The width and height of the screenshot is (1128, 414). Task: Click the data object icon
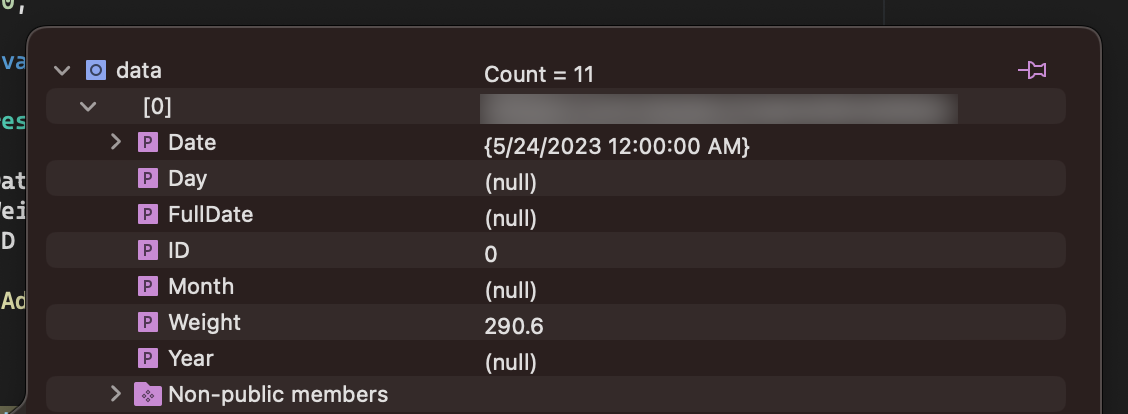[96, 71]
